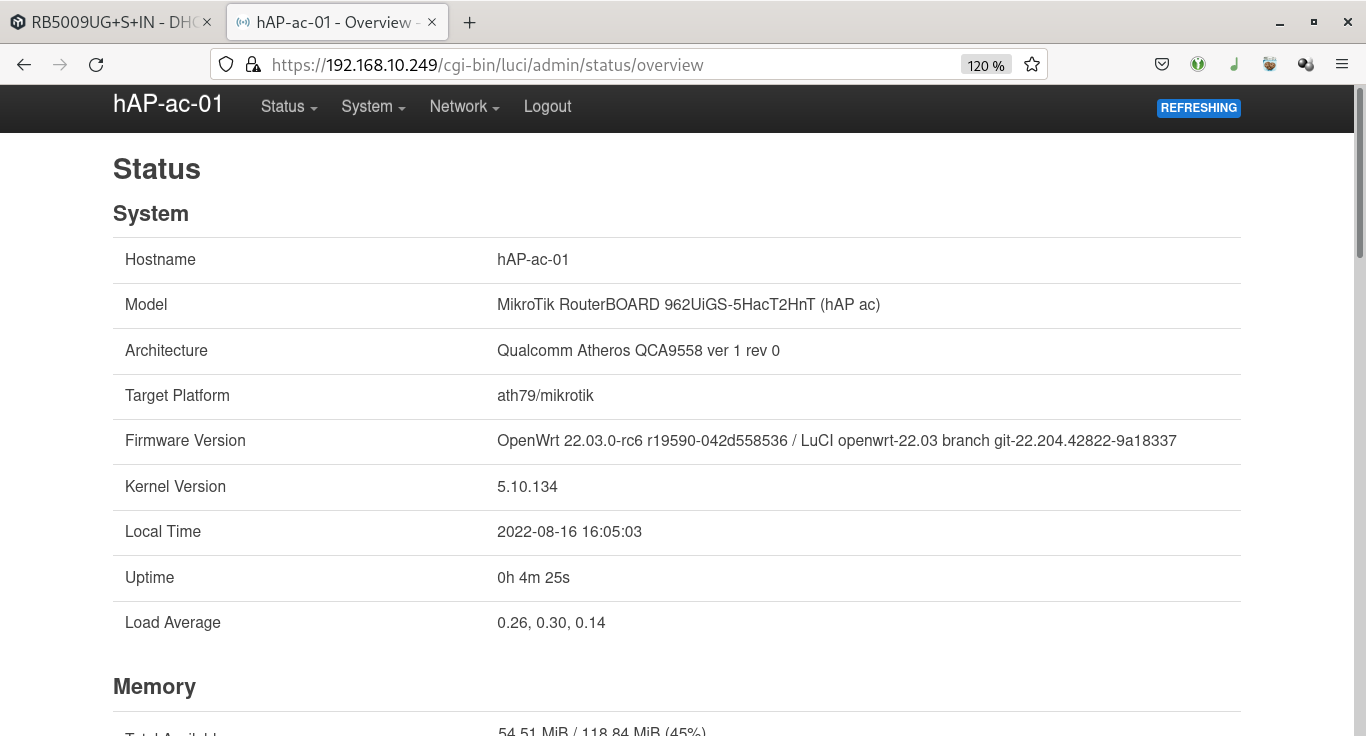1366x736 pixels.
Task: Click the padlock site security icon
Action: pos(253,65)
